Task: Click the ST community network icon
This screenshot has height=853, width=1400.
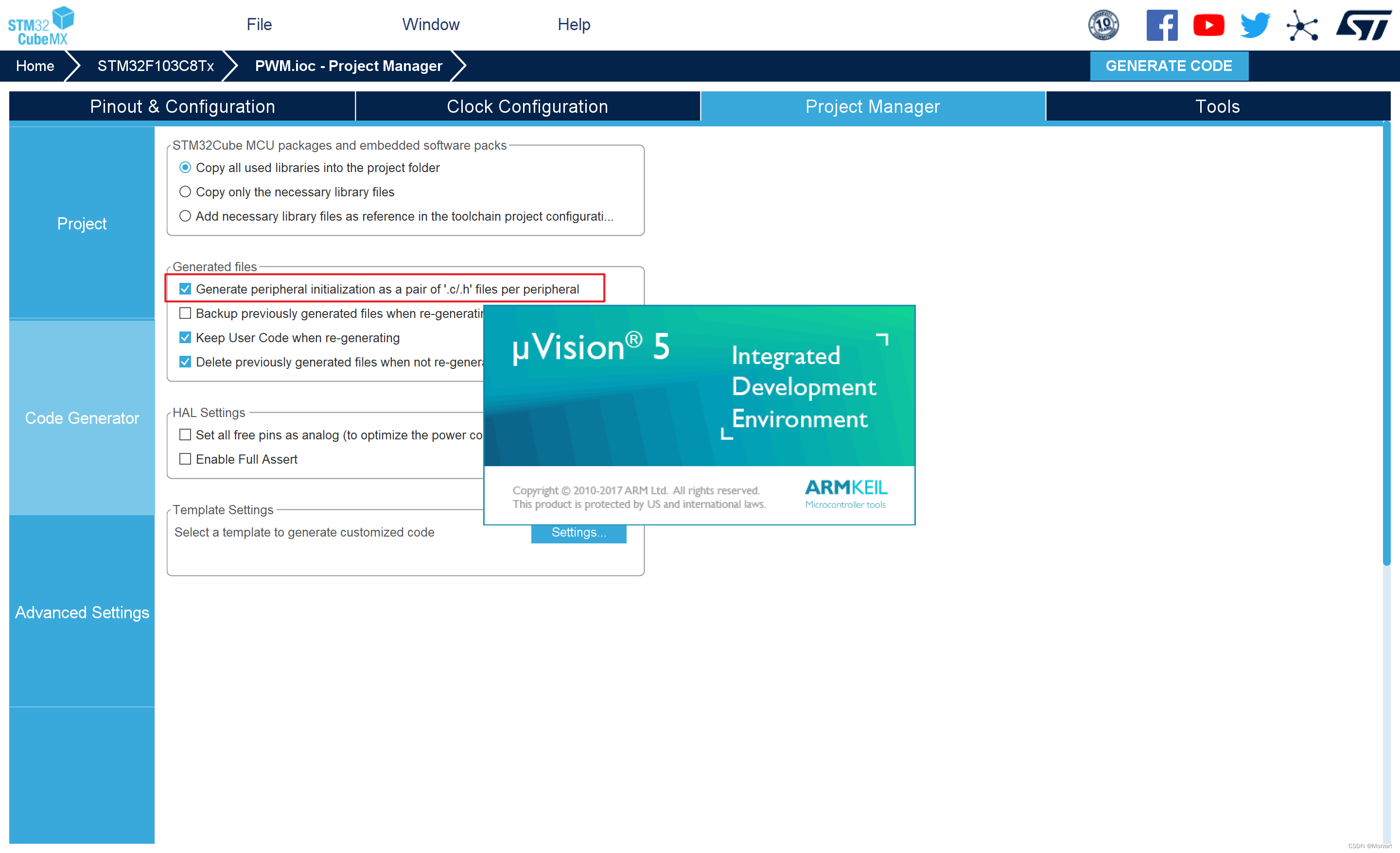Action: [1302, 25]
